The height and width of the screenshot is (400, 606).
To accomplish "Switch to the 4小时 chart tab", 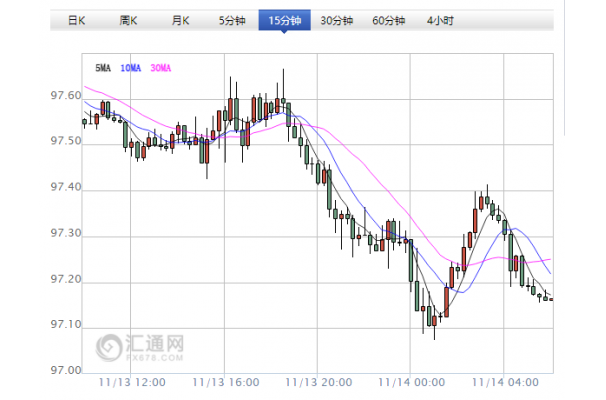I will point(439,20).
